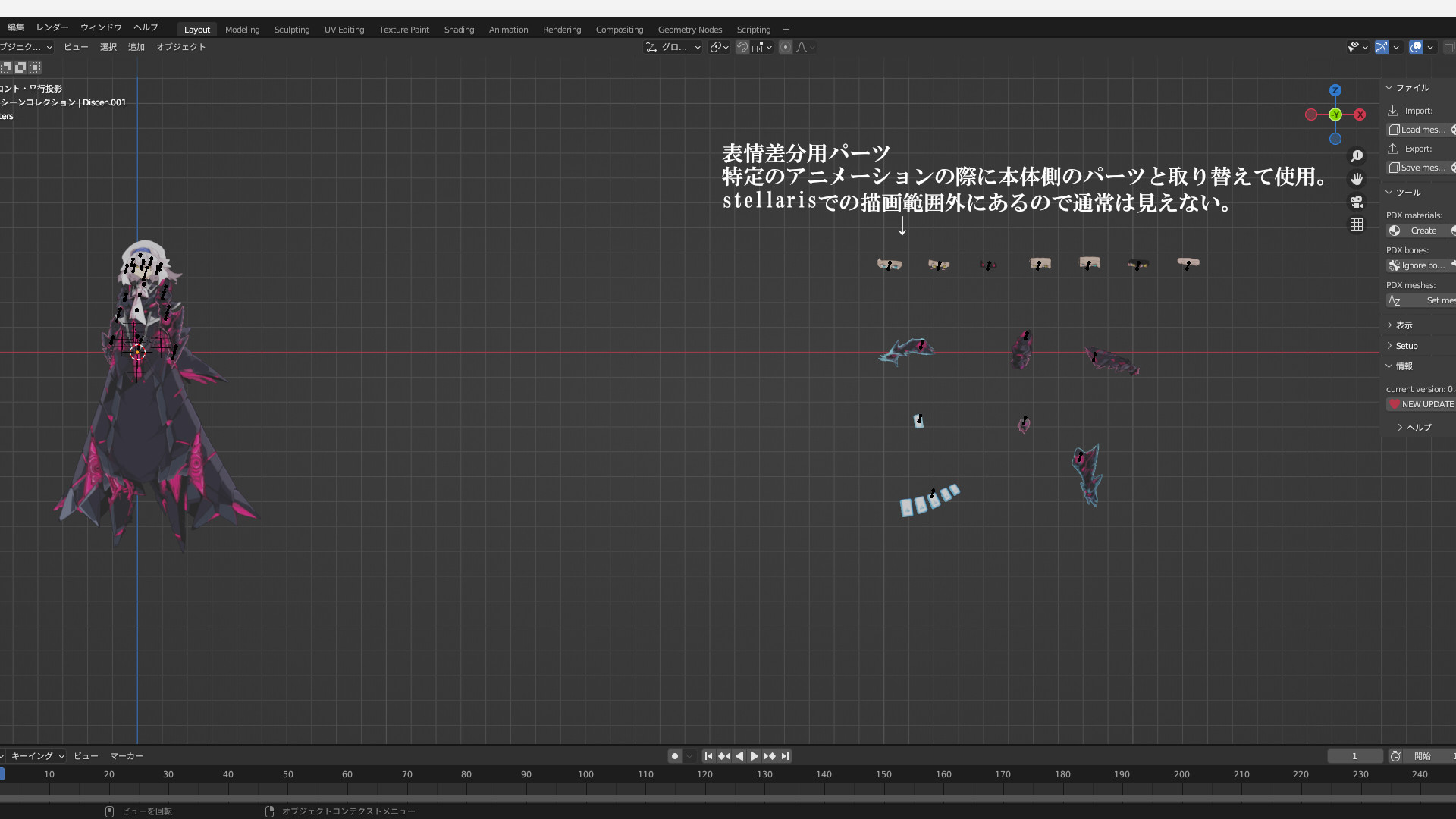Open the transform orientation dropdown

[x=673, y=47]
